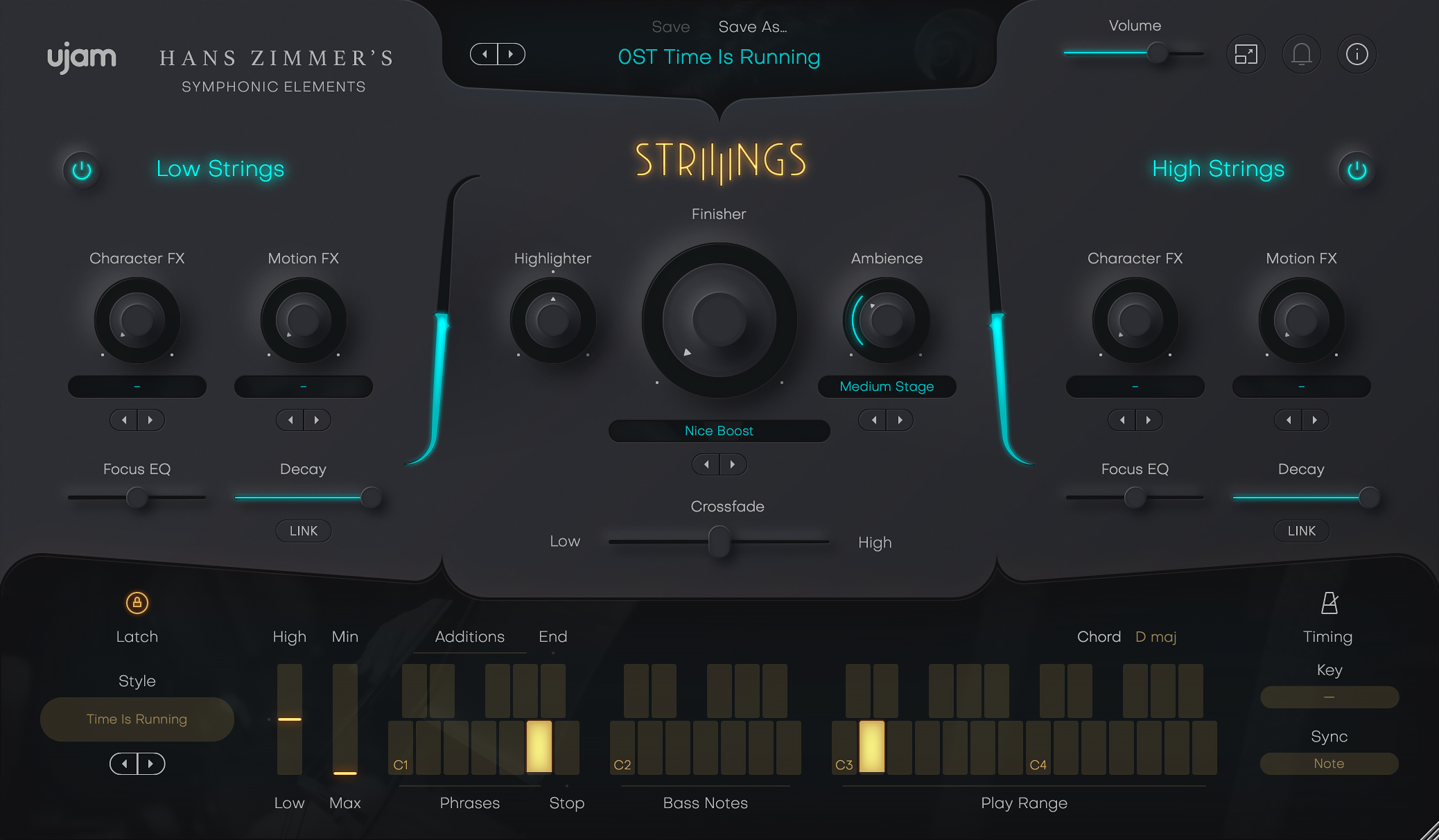
Task: Select the End phrase section
Action: tap(552, 636)
